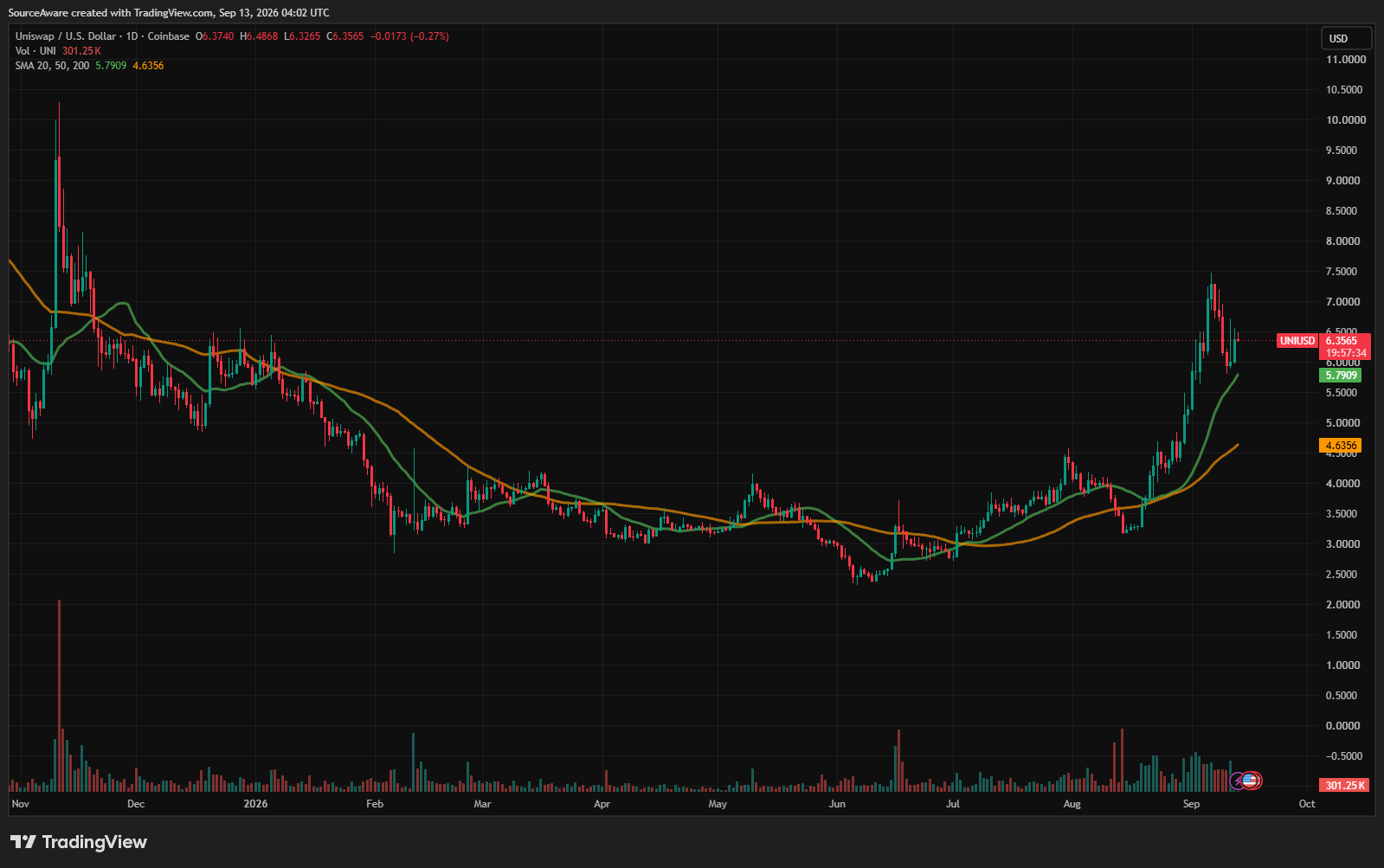1384x868 pixels.
Task: Click the tallest November volume bar
Action: [60, 695]
